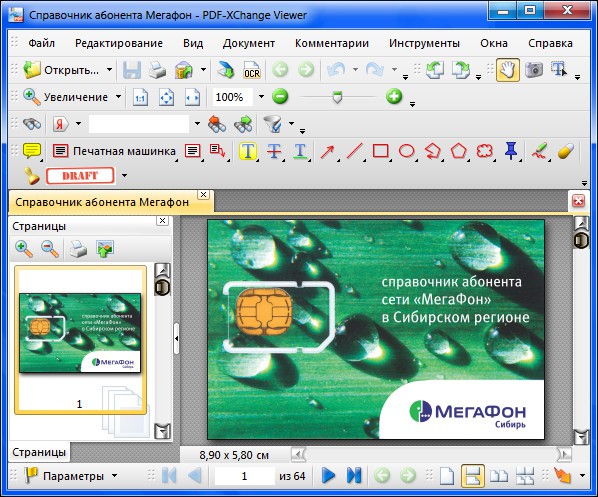This screenshot has height=497, width=598.
Task: Click the export/scan blue arrow icon
Action: tap(225, 70)
